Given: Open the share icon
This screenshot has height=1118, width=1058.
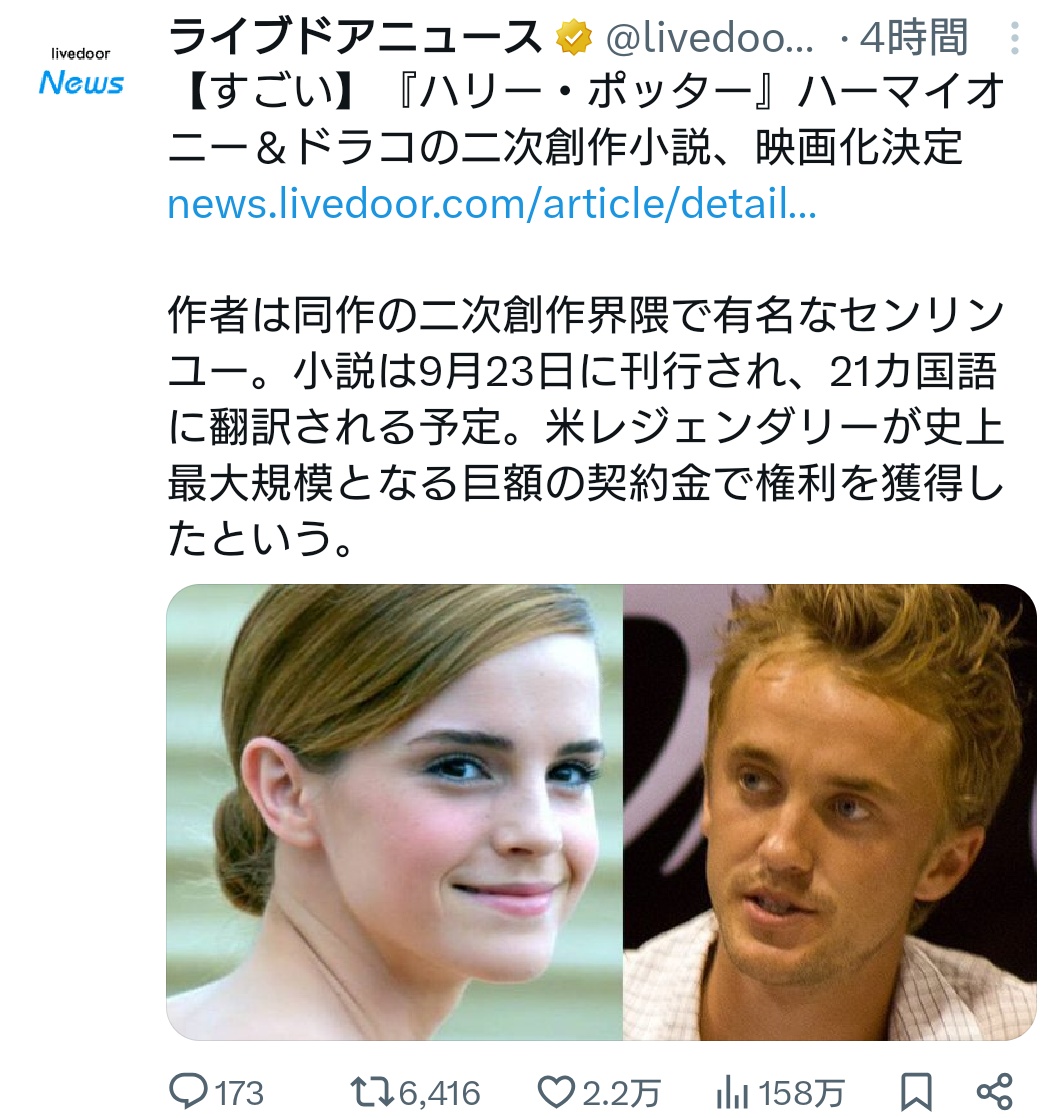Looking at the screenshot, I should click(x=994, y=1092).
